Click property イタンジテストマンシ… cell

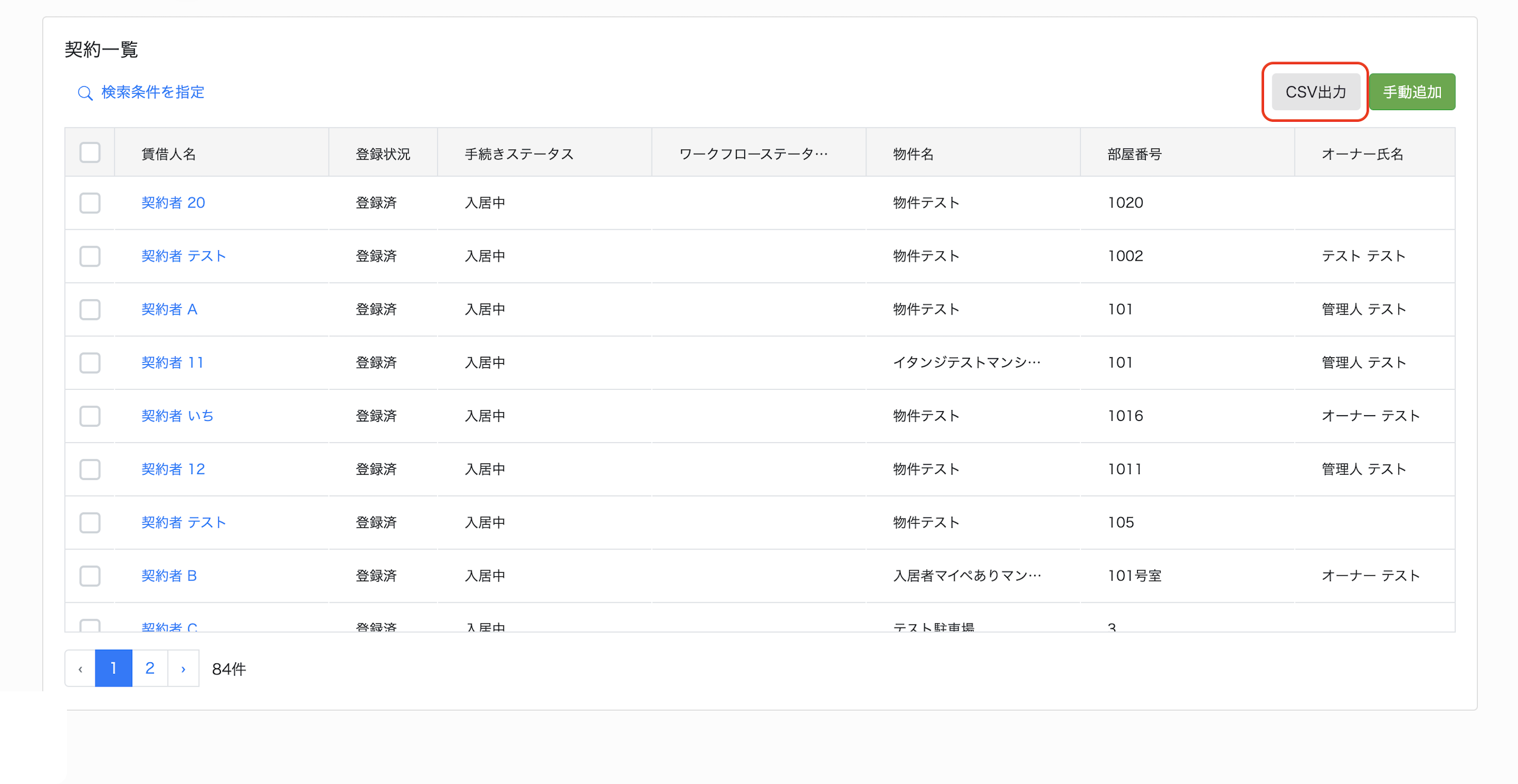click(x=967, y=362)
